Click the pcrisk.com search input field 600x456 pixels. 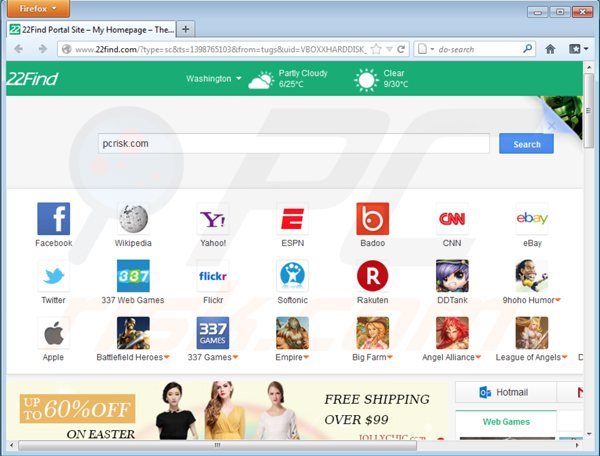293,143
